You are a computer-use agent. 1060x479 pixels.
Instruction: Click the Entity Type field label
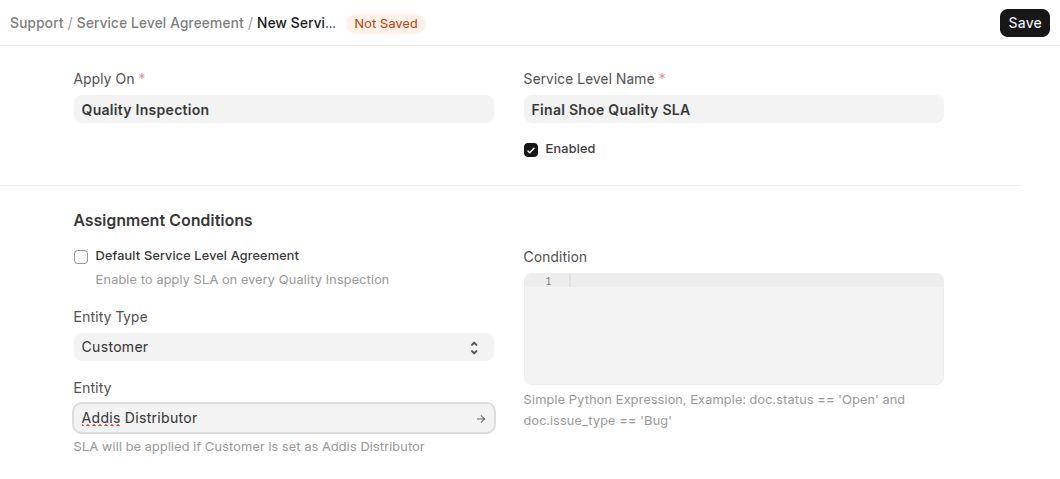click(x=110, y=317)
